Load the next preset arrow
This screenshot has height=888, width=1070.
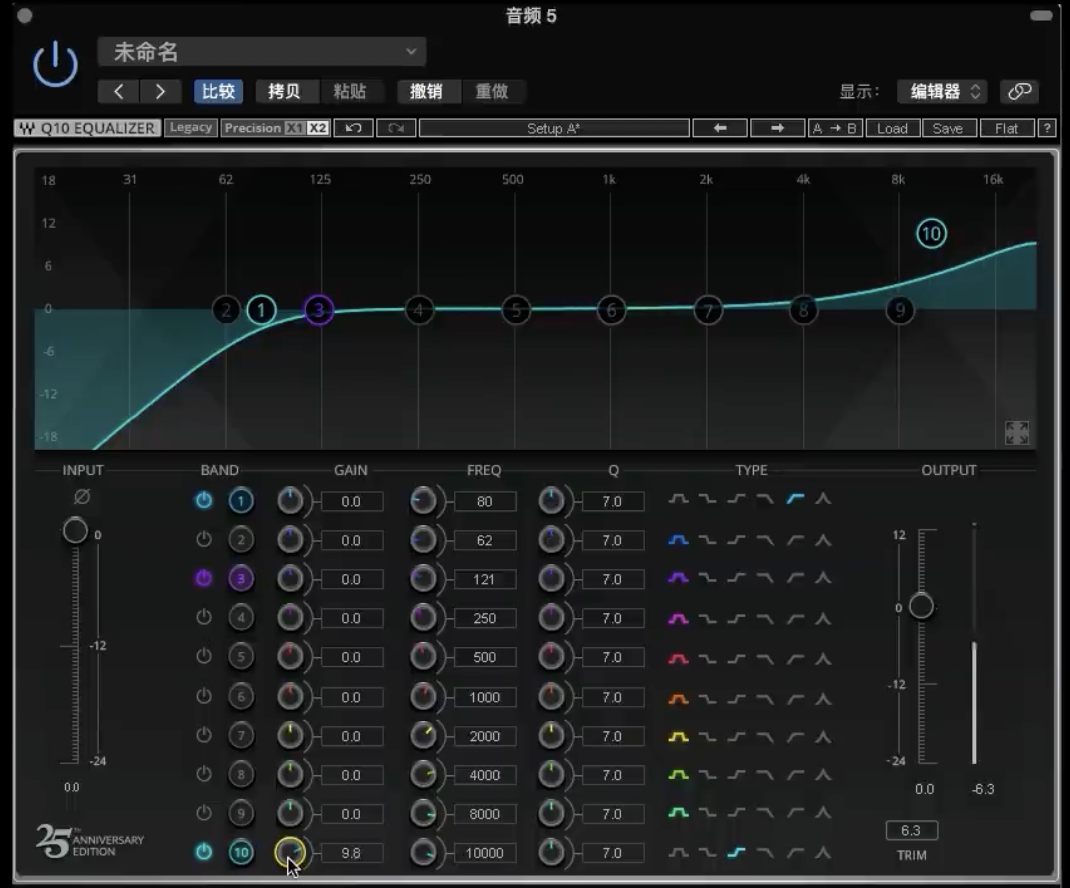160,92
